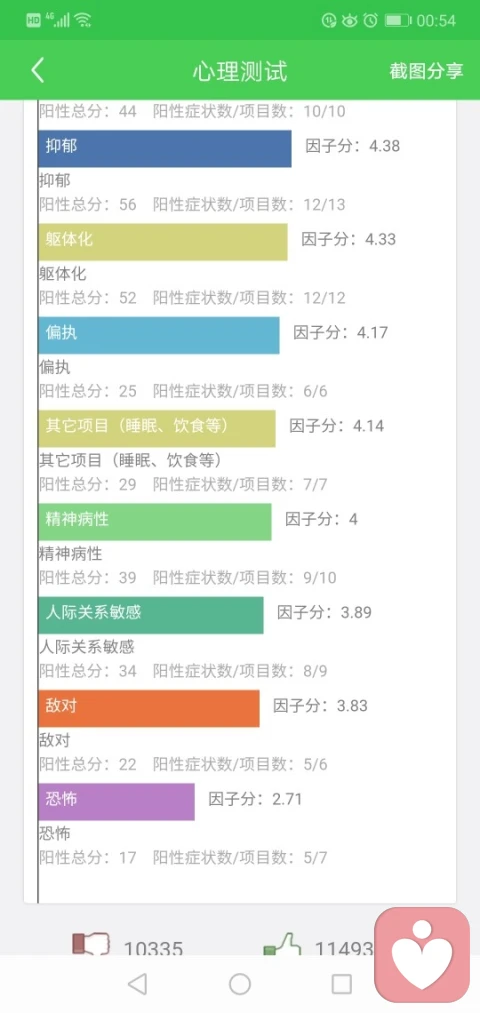Select the yellow 躯体化 bar
The image size is (480, 1013).
point(163,242)
